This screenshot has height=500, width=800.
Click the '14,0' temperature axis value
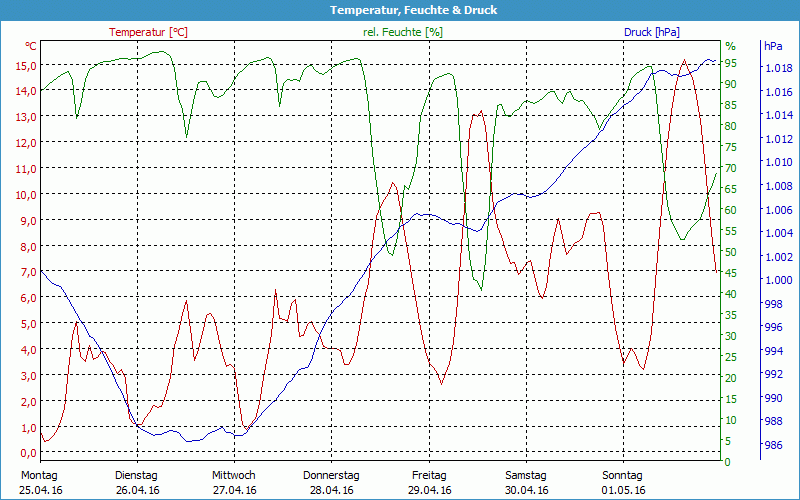26,91
